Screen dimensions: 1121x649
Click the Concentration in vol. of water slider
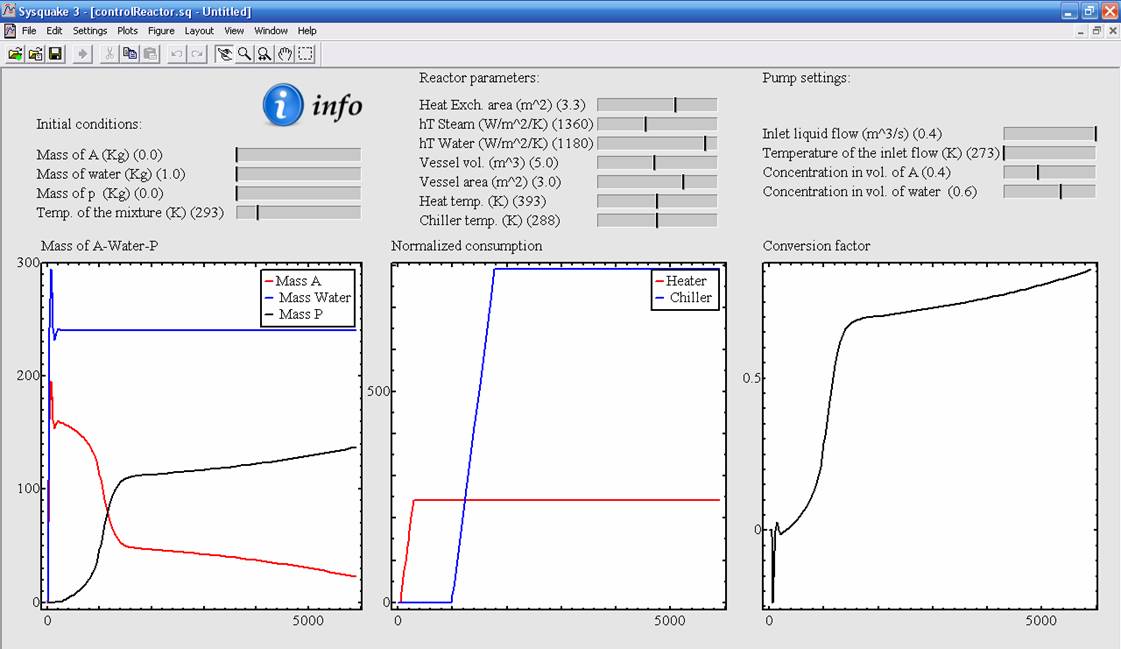click(1050, 192)
